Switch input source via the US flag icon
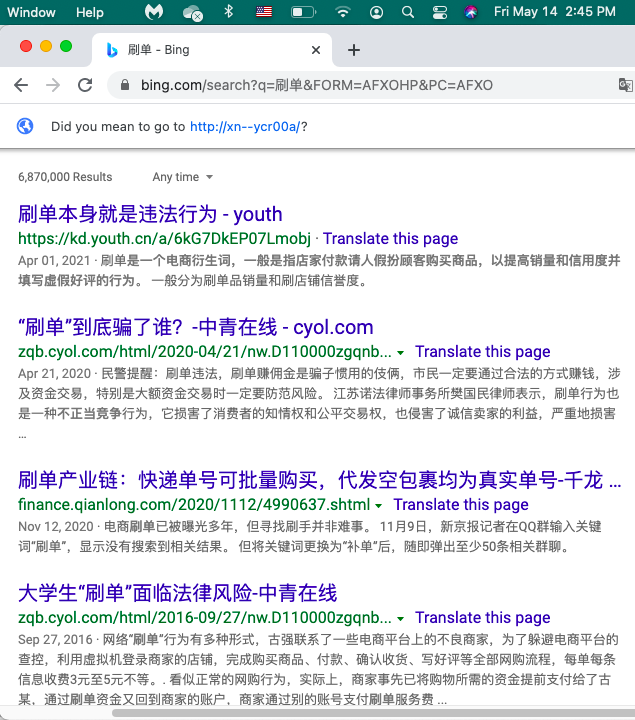Viewport: 635px width, 720px height. (x=264, y=12)
